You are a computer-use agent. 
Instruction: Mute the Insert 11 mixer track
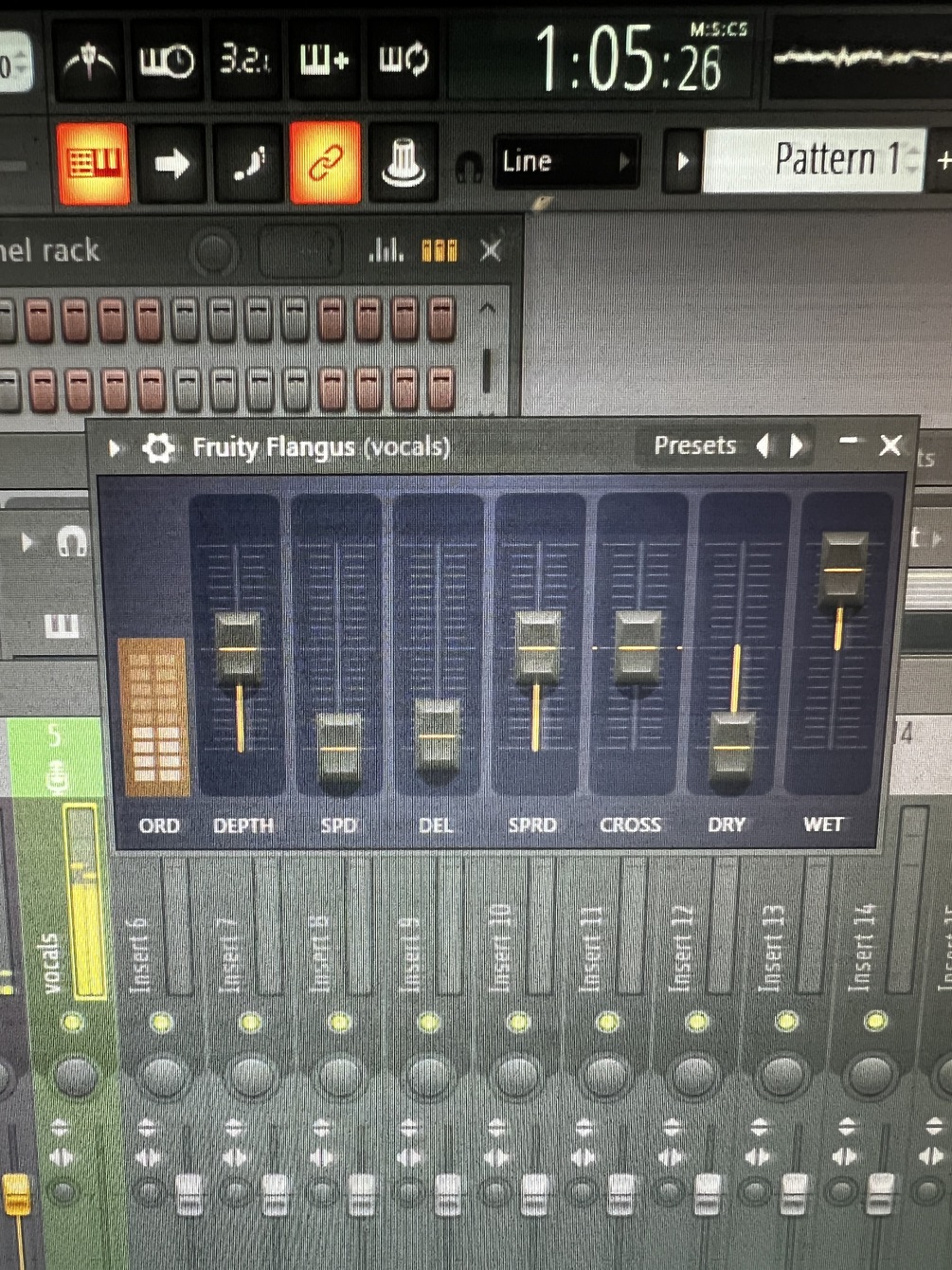coord(608,1022)
